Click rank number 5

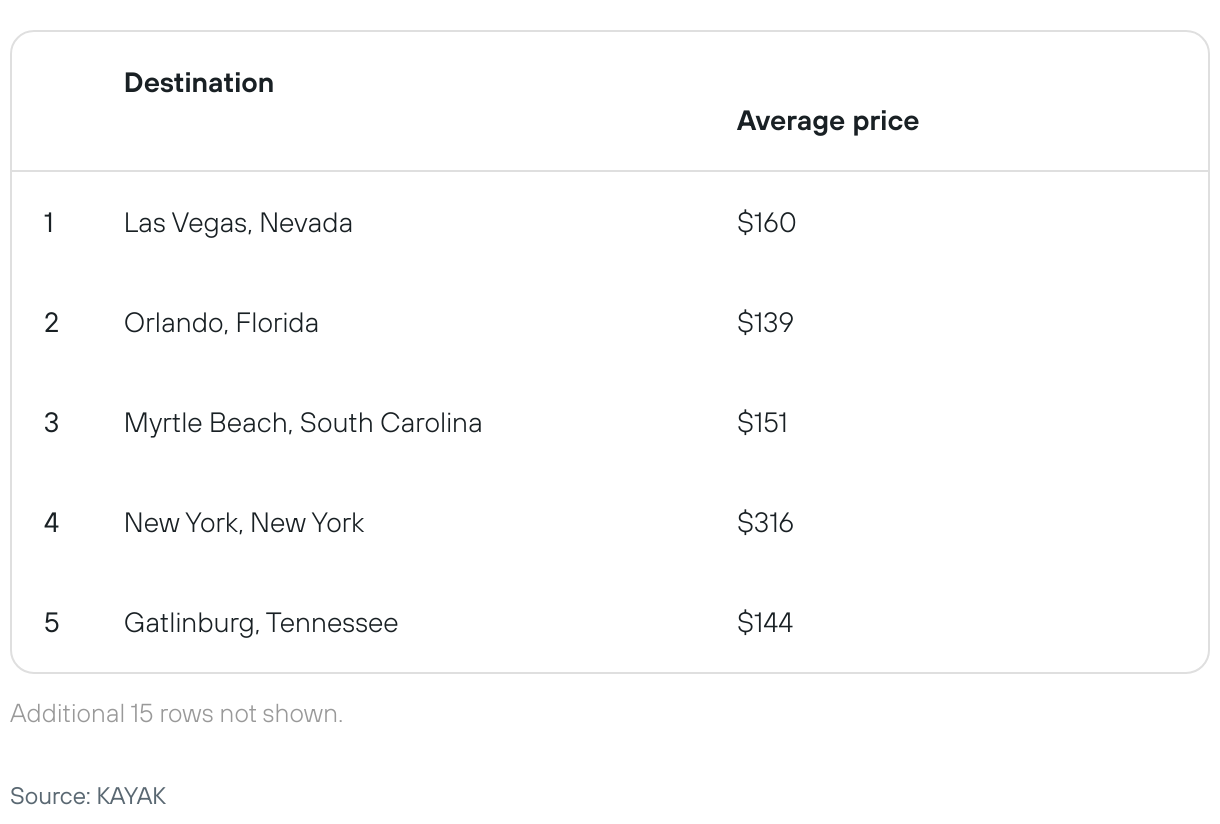[x=51, y=622]
